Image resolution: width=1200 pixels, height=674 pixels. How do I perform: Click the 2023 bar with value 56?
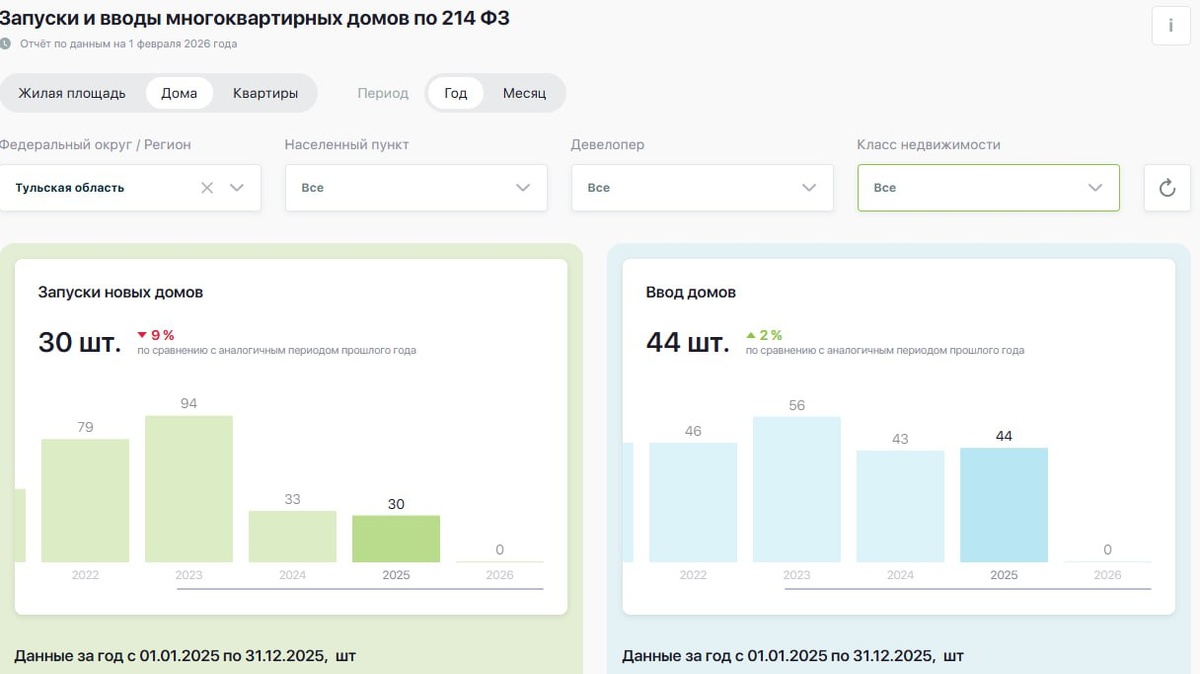[797, 489]
